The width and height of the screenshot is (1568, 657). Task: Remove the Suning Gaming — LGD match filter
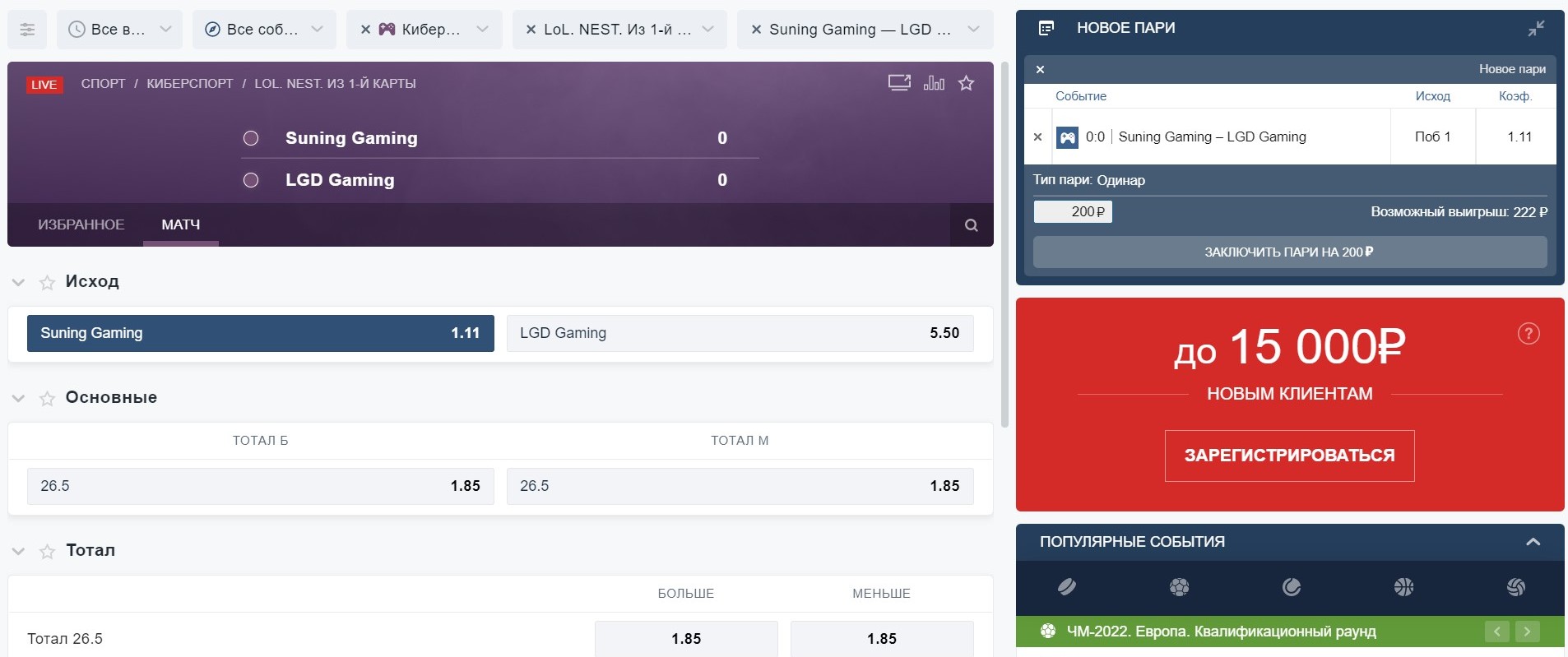pyautogui.click(x=756, y=30)
